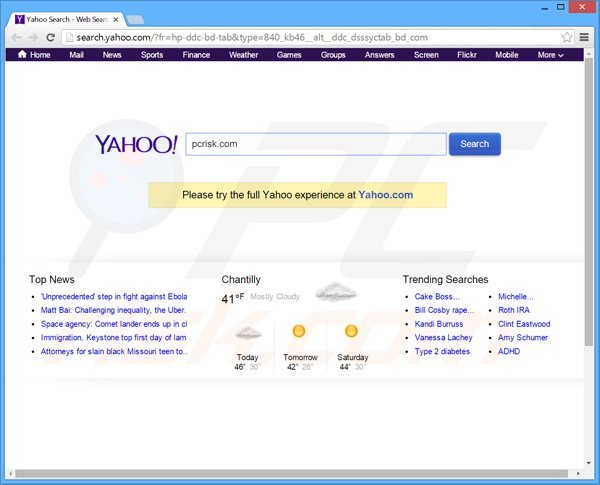600x485 pixels.
Task: Click the Chantilly weather heading
Action: tap(241, 279)
